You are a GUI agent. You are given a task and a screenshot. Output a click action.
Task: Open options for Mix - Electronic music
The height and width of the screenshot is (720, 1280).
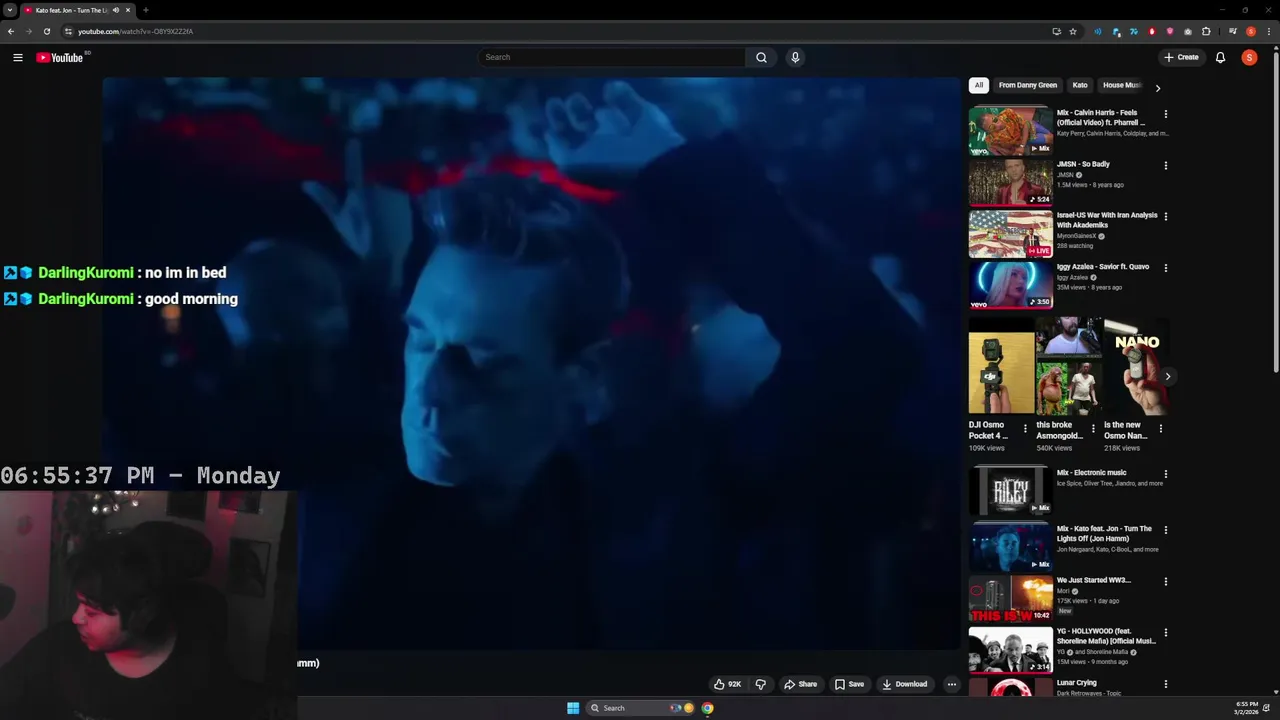1165,474
